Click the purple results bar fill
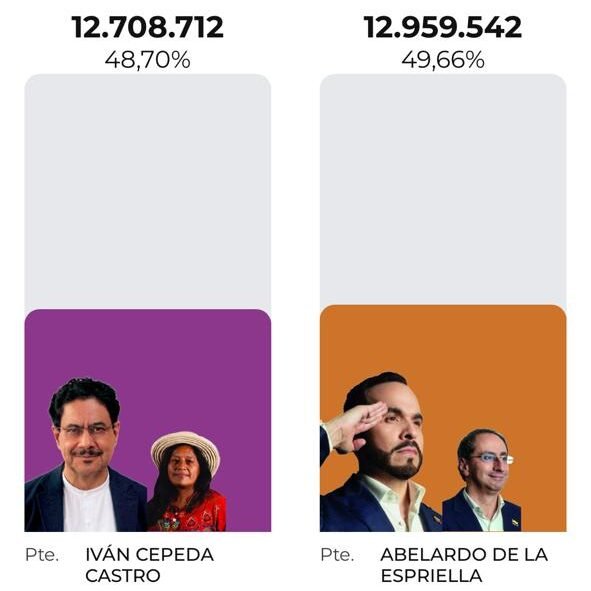Screen dimensions: 591x591 click(147, 420)
